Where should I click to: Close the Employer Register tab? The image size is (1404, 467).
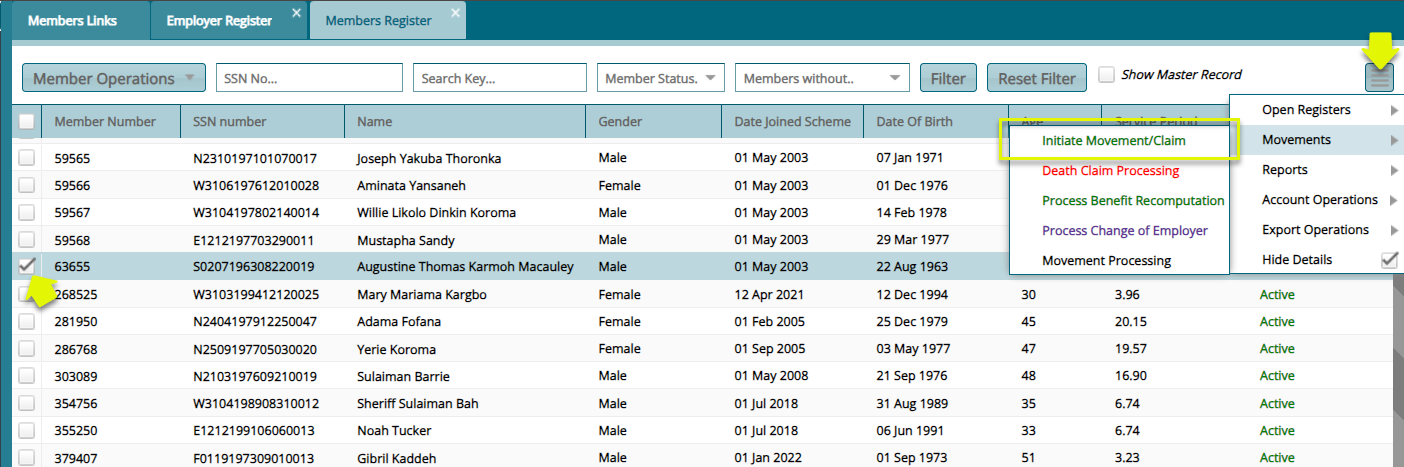pos(296,13)
